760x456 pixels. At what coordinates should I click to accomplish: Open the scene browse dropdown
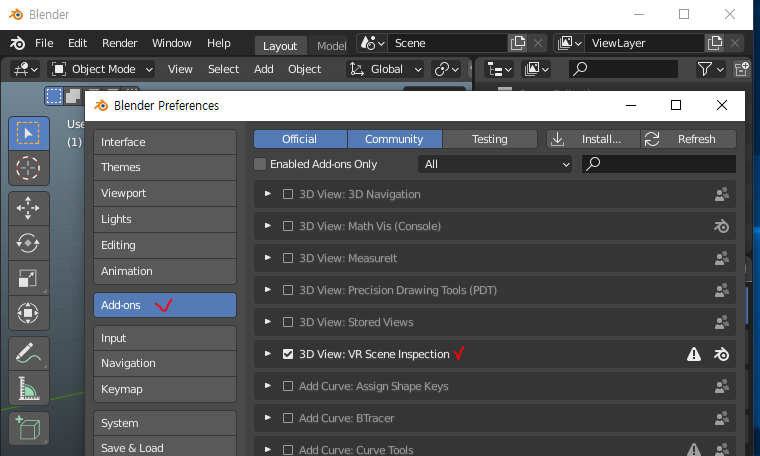pyautogui.click(x=372, y=43)
